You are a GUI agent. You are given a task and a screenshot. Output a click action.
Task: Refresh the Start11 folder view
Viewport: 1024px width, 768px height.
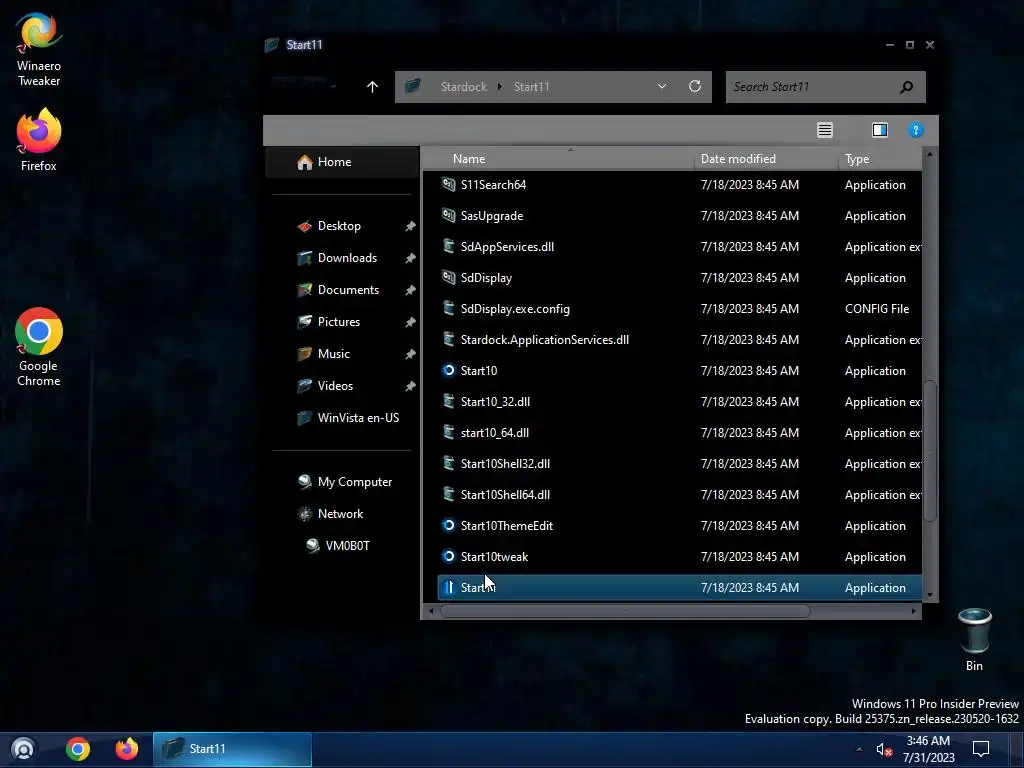(695, 86)
